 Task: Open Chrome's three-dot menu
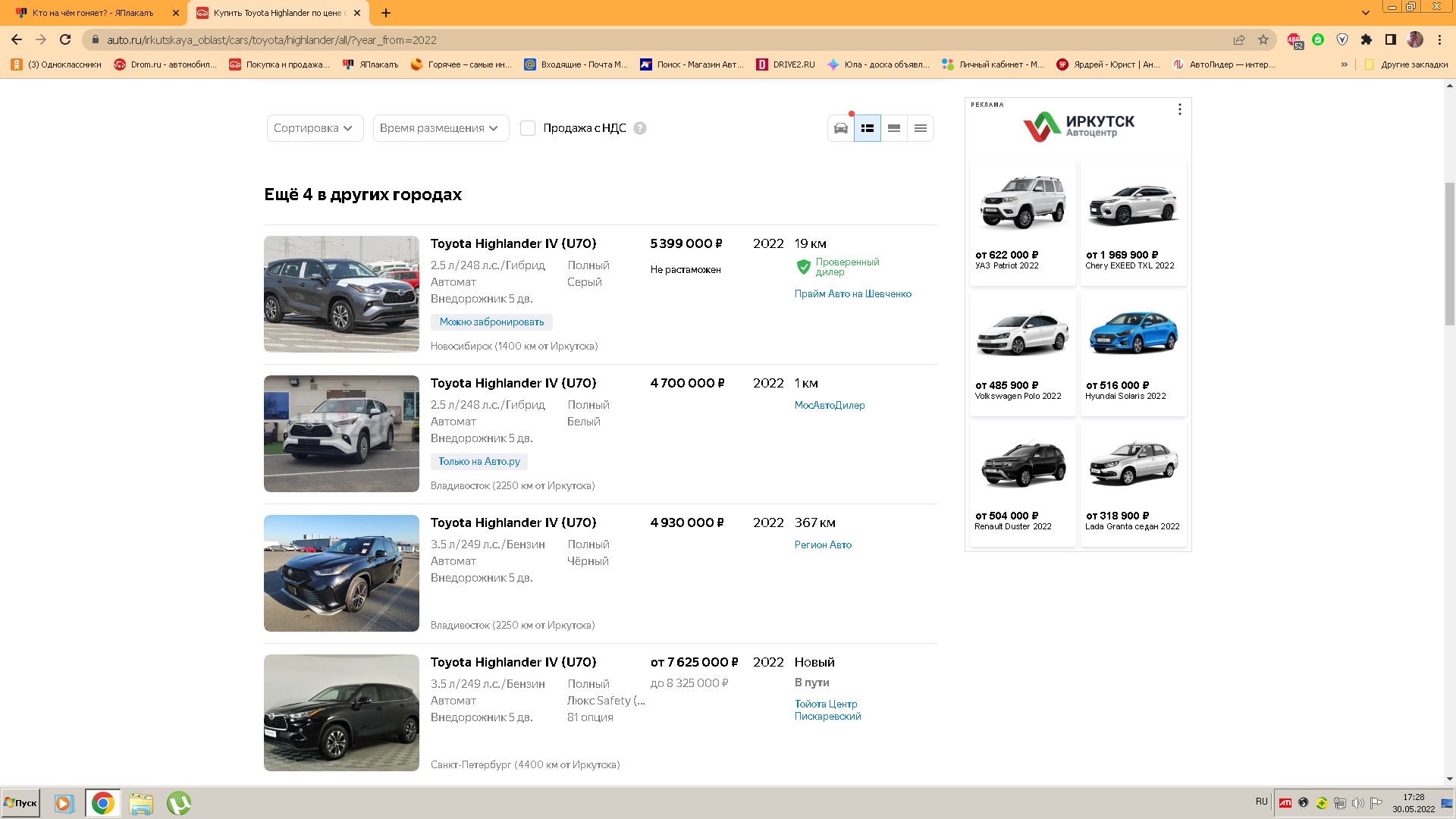point(1439,39)
